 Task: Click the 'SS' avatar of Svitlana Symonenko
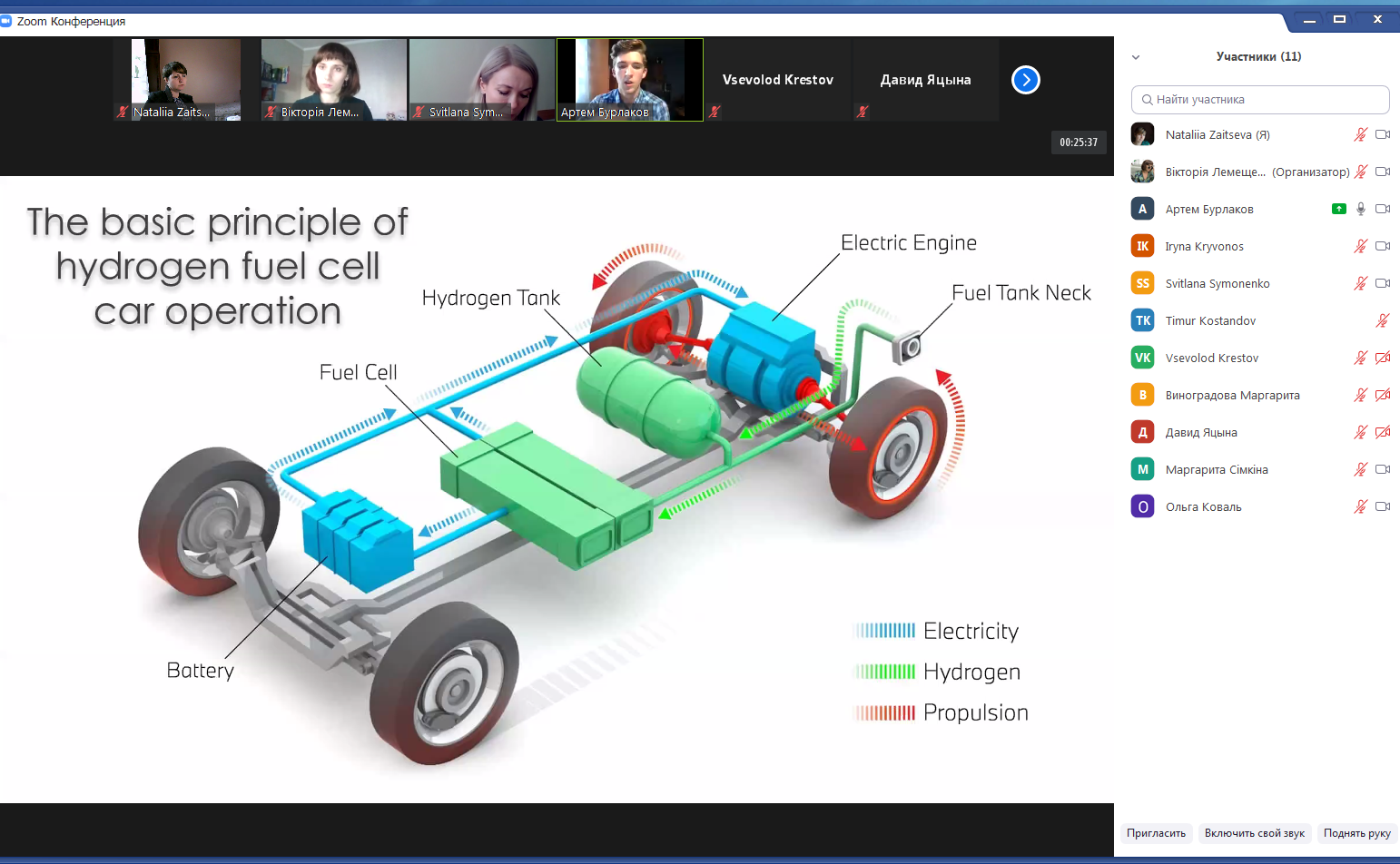(1142, 283)
